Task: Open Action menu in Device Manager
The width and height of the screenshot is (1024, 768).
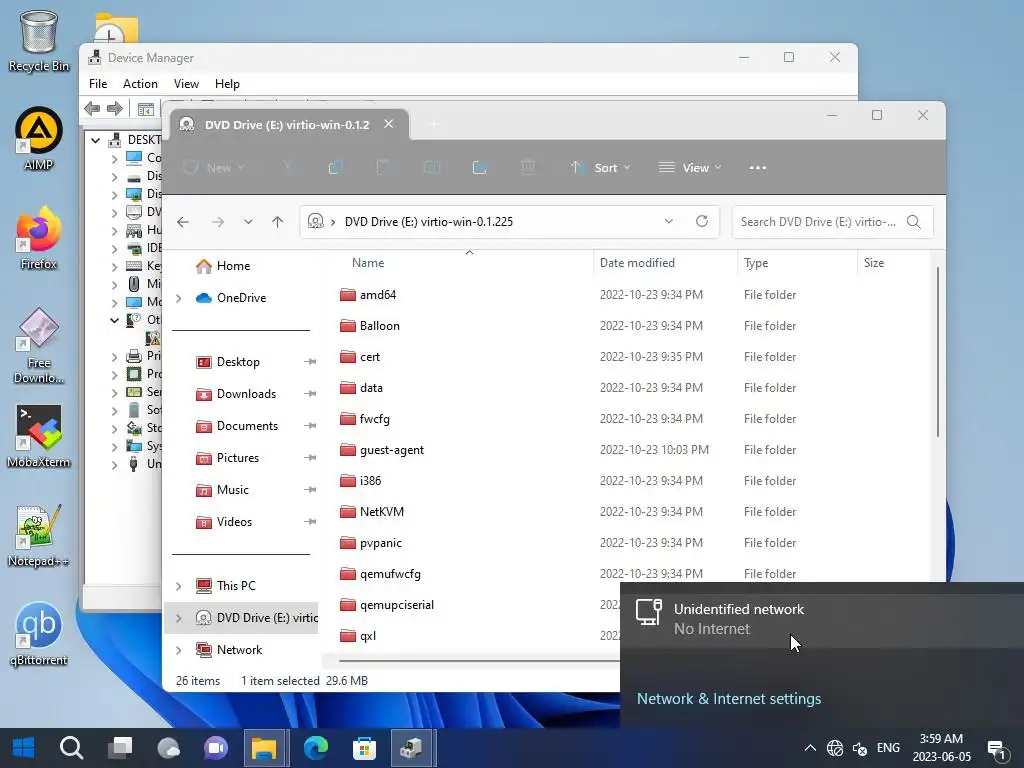Action: click(x=140, y=84)
